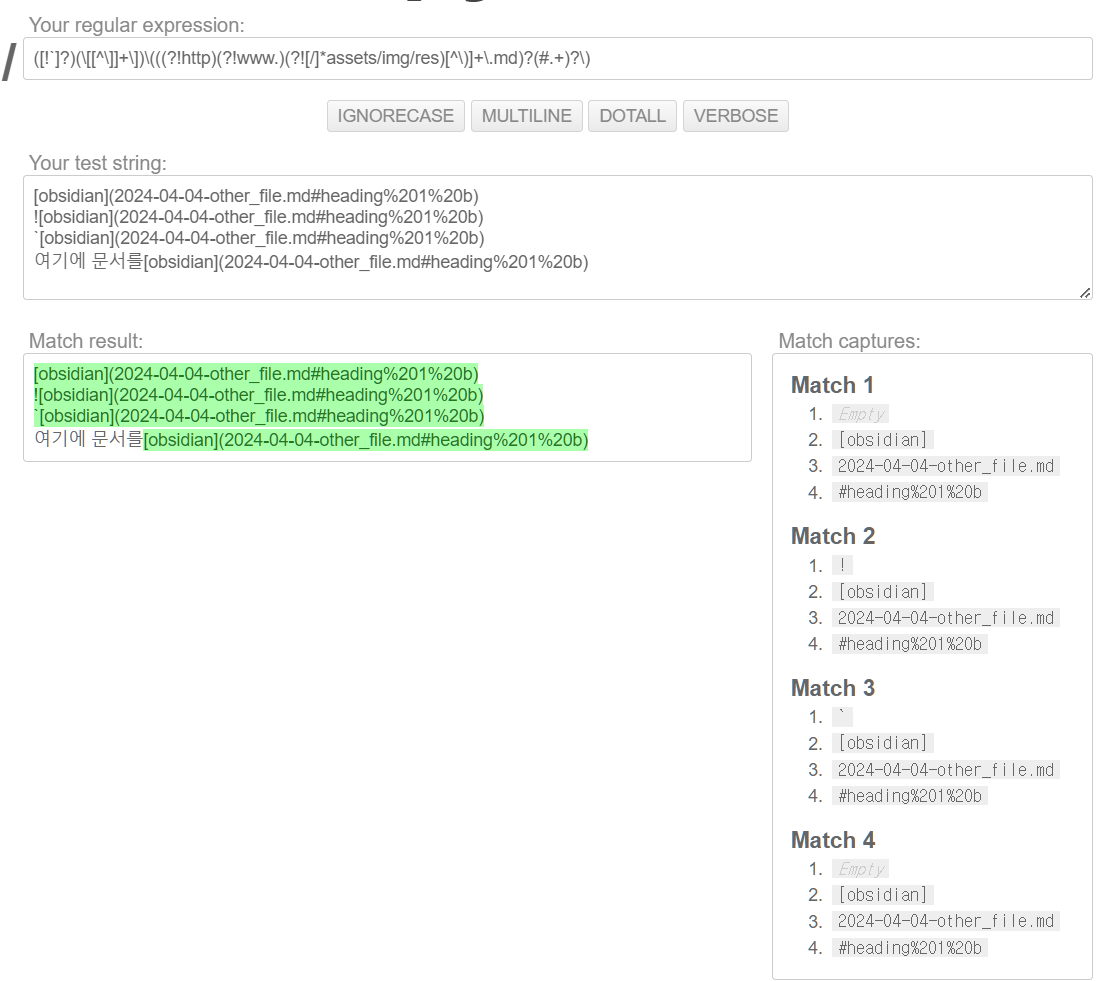The width and height of the screenshot is (1099, 981).
Task: Click the test string line starting with backtick
Action: [259, 238]
